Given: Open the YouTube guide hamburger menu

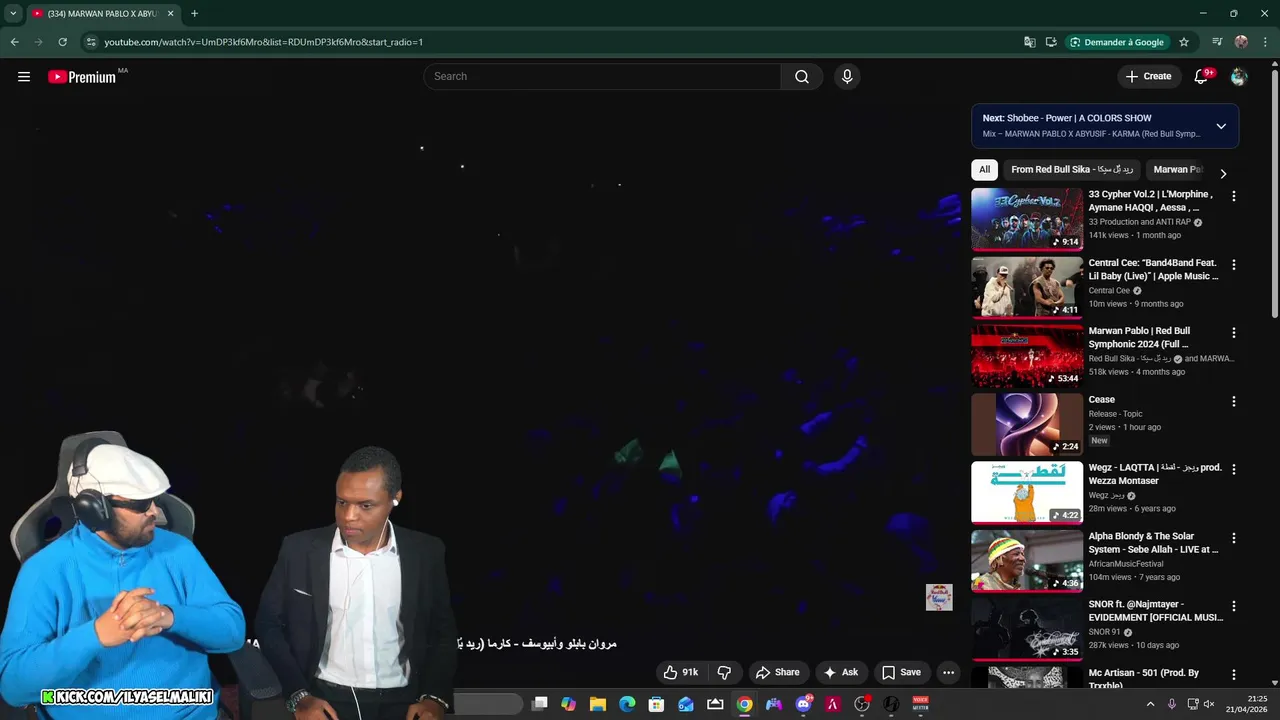Looking at the screenshot, I should coord(24,77).
